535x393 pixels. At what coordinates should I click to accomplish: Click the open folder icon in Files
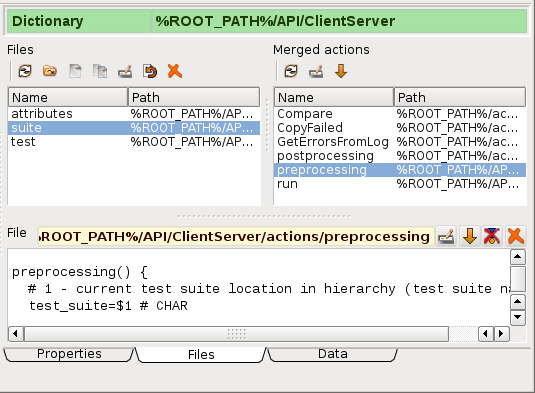tap(50, 71)
